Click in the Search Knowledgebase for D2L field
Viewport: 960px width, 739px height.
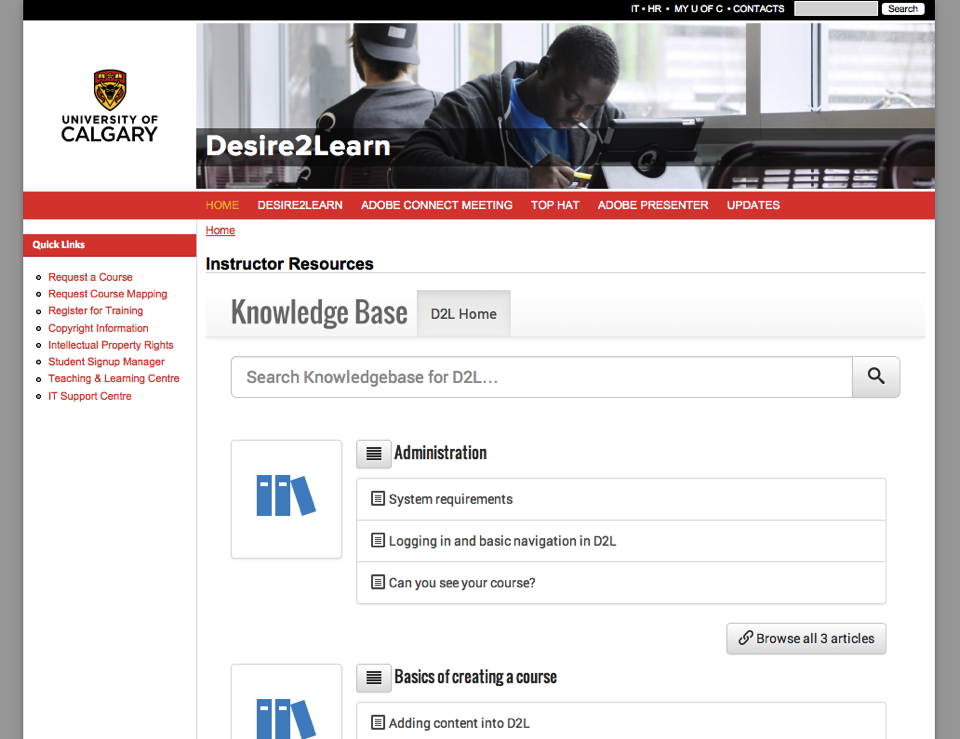(540, 377)
